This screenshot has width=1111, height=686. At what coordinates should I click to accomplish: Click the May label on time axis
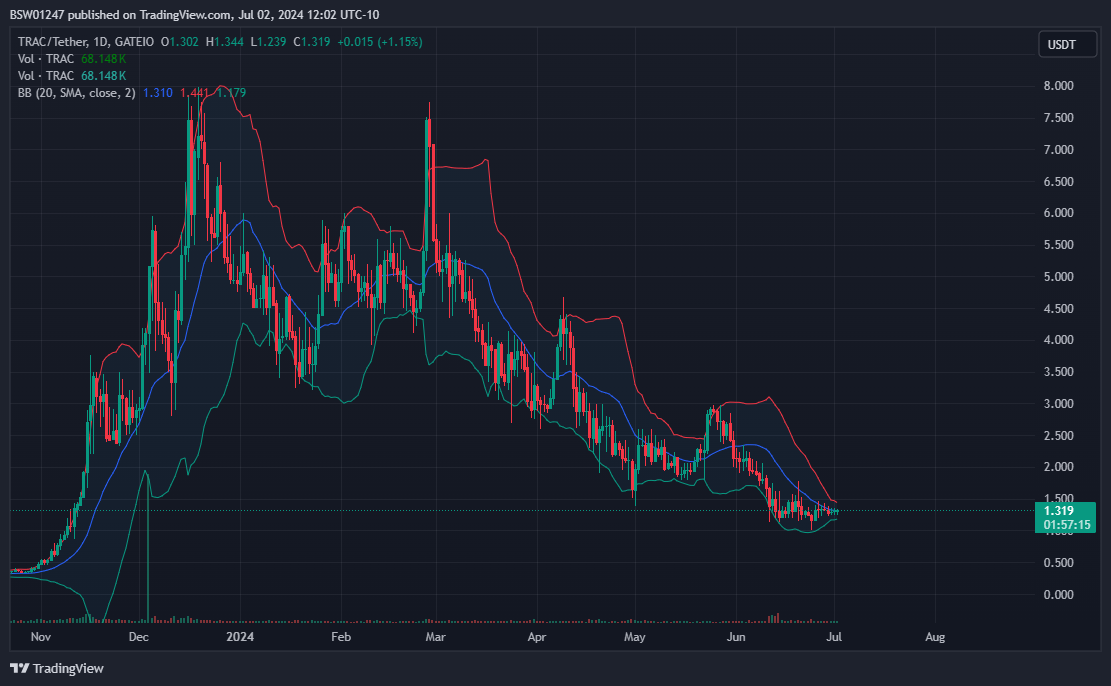(635, 636)
